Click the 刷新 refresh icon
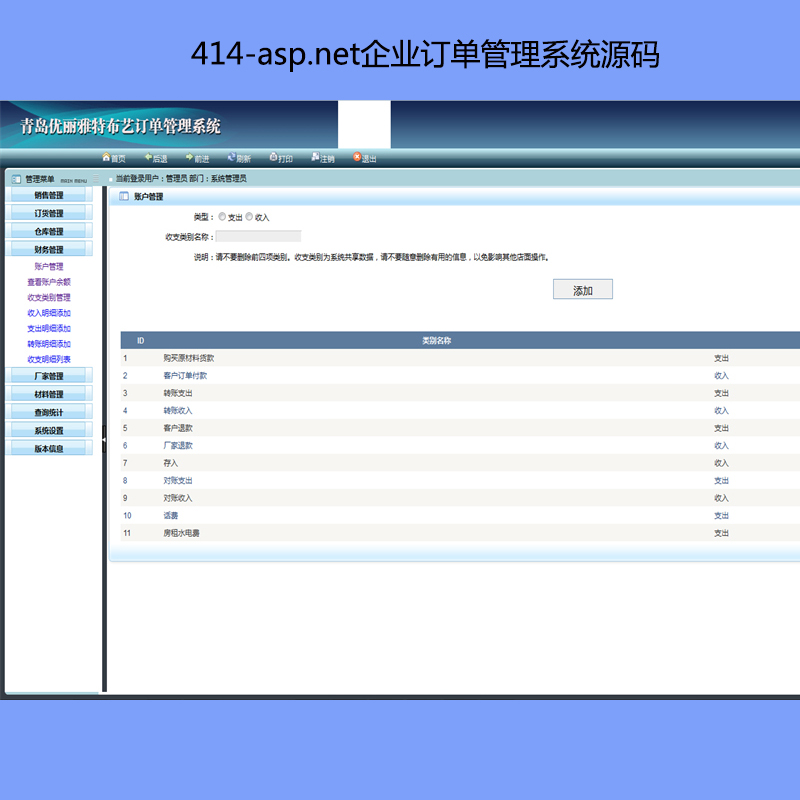The width and height of the screenshot is (800, 800). (231, 158)
